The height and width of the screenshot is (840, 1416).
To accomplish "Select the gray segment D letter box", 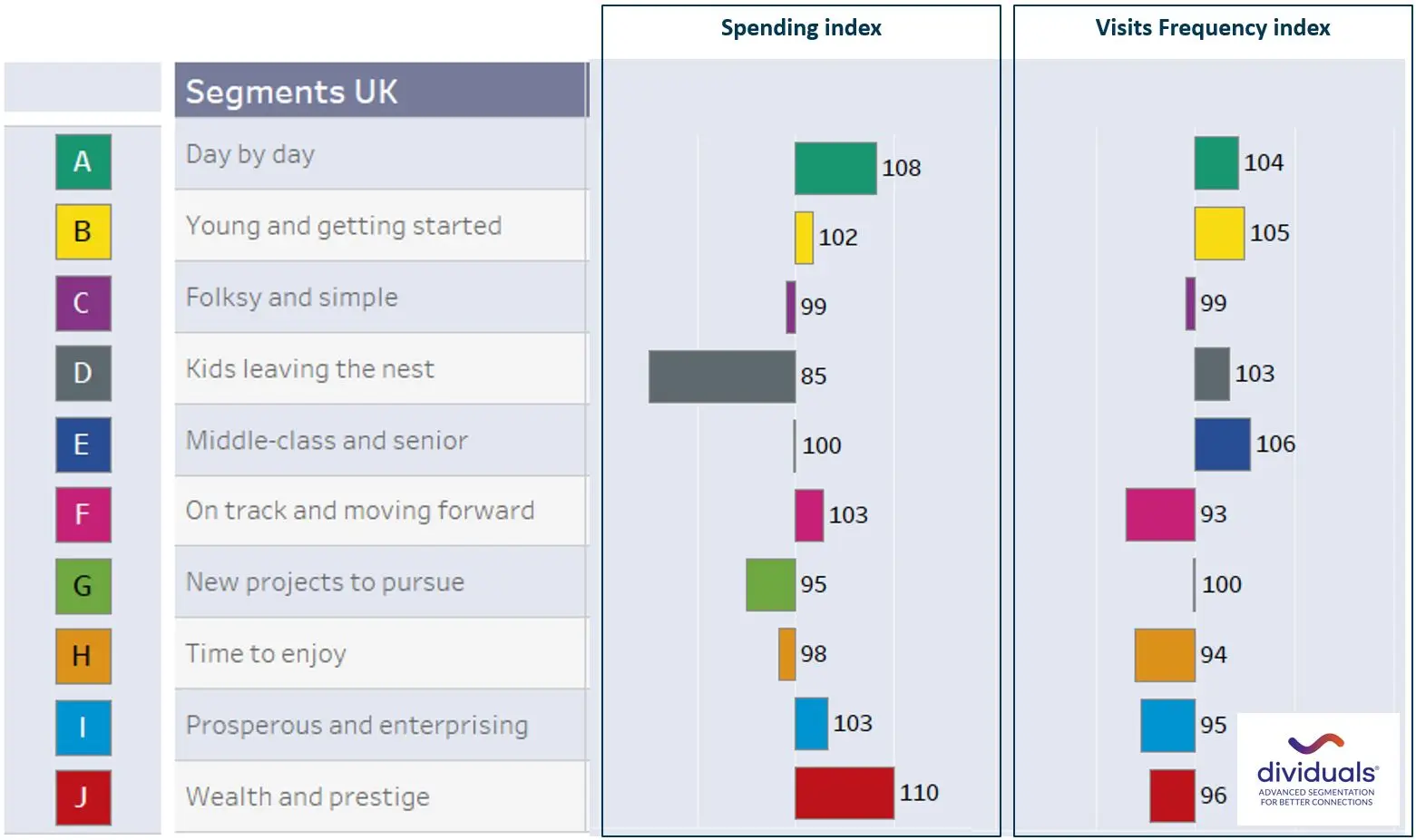I will (83, 373).
